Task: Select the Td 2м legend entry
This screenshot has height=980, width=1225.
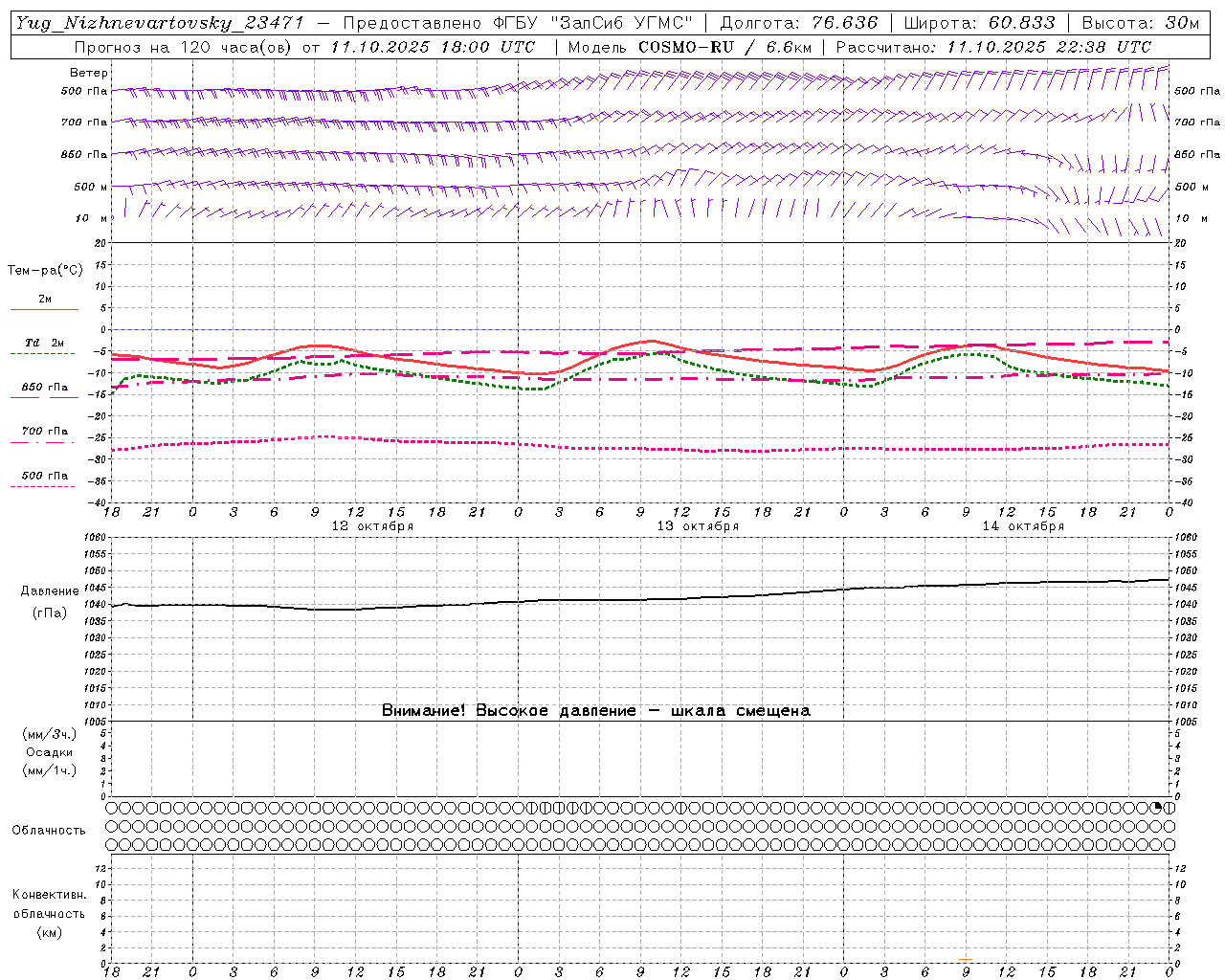Action: [44, 343]
